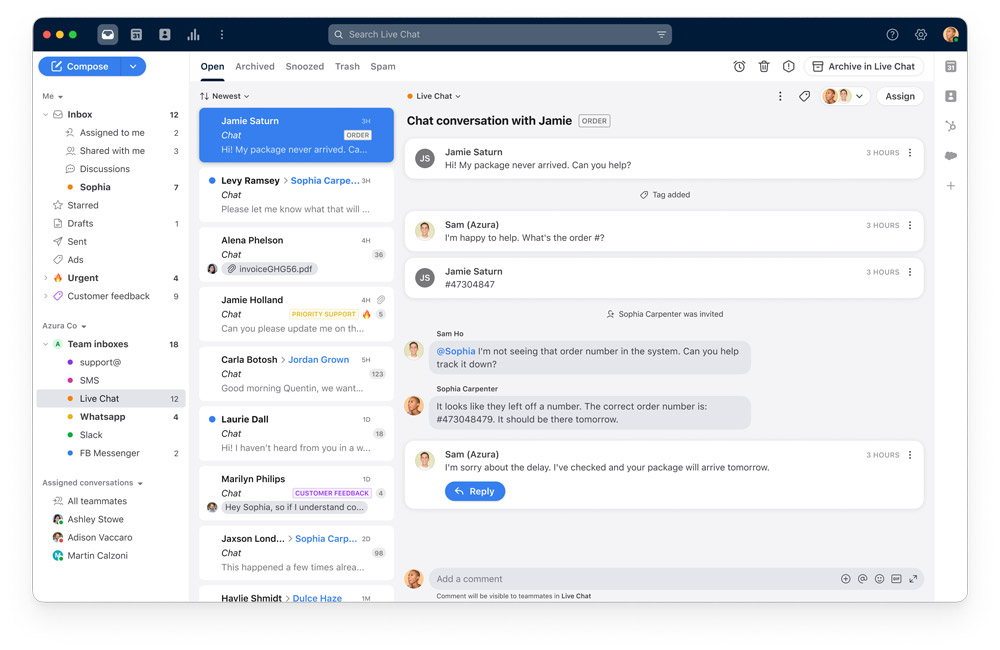The height and width of the screenshot is (650, 1000).
Task: Click the user profile avatar in top bar
Action: (x=950, y=34)
